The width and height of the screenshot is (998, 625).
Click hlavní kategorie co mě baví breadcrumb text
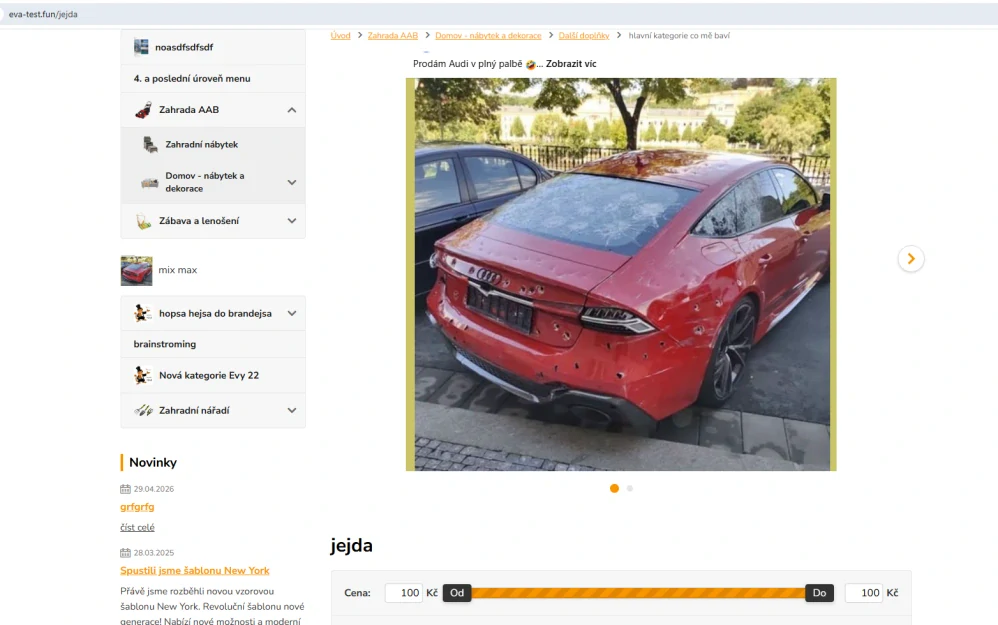679,36
